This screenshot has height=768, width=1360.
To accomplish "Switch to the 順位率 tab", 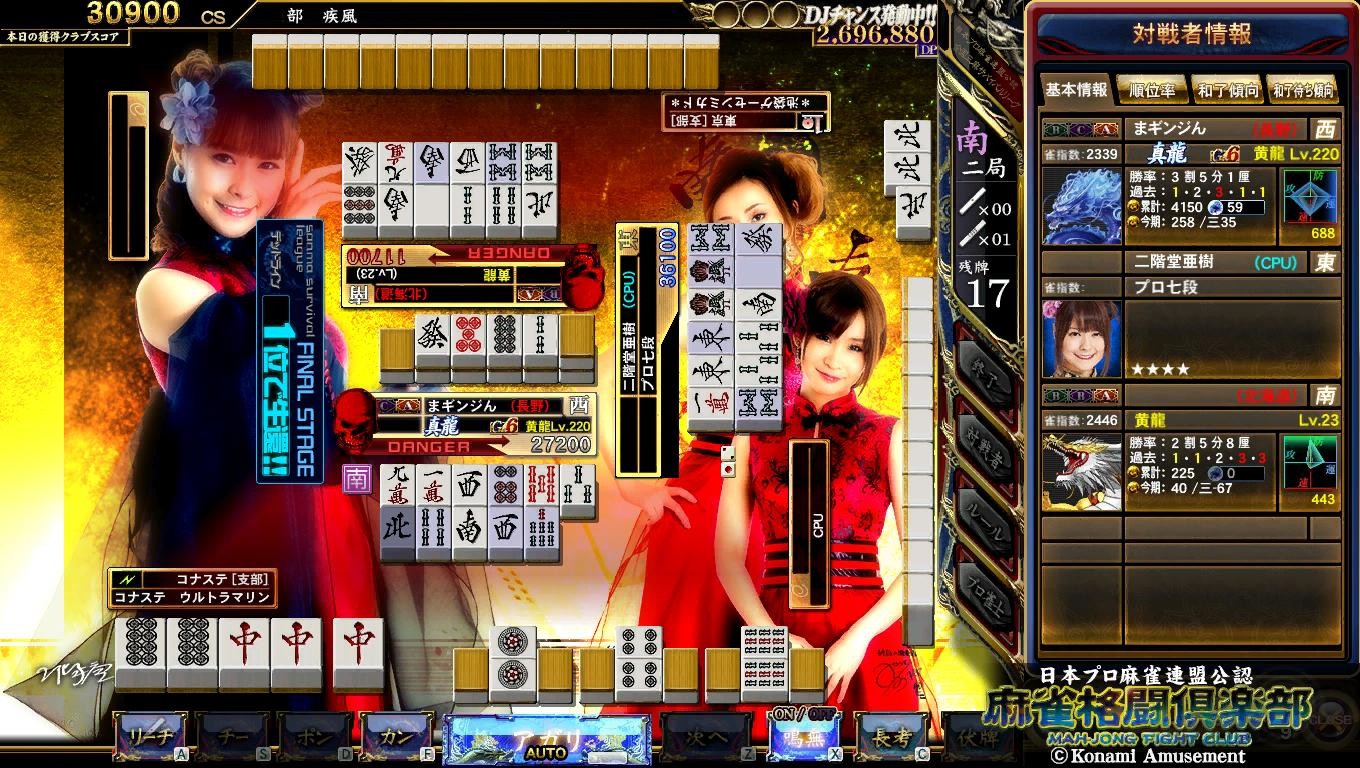I will [1152, 89].
